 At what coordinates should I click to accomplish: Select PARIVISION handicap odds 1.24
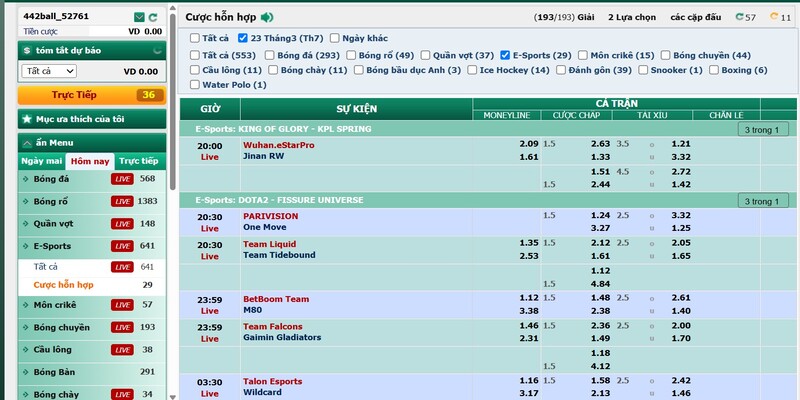pyautogui.click(x=601, y=215)
